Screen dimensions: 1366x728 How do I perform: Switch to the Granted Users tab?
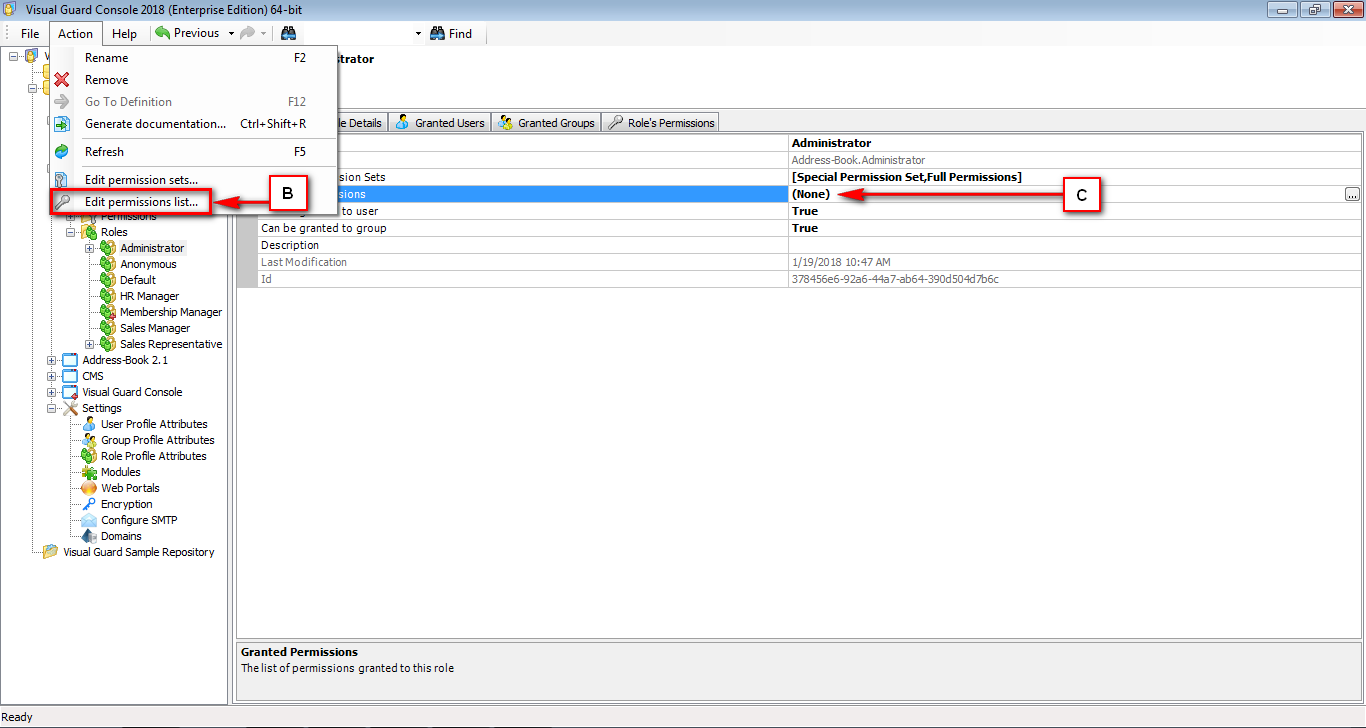point(440,122)
